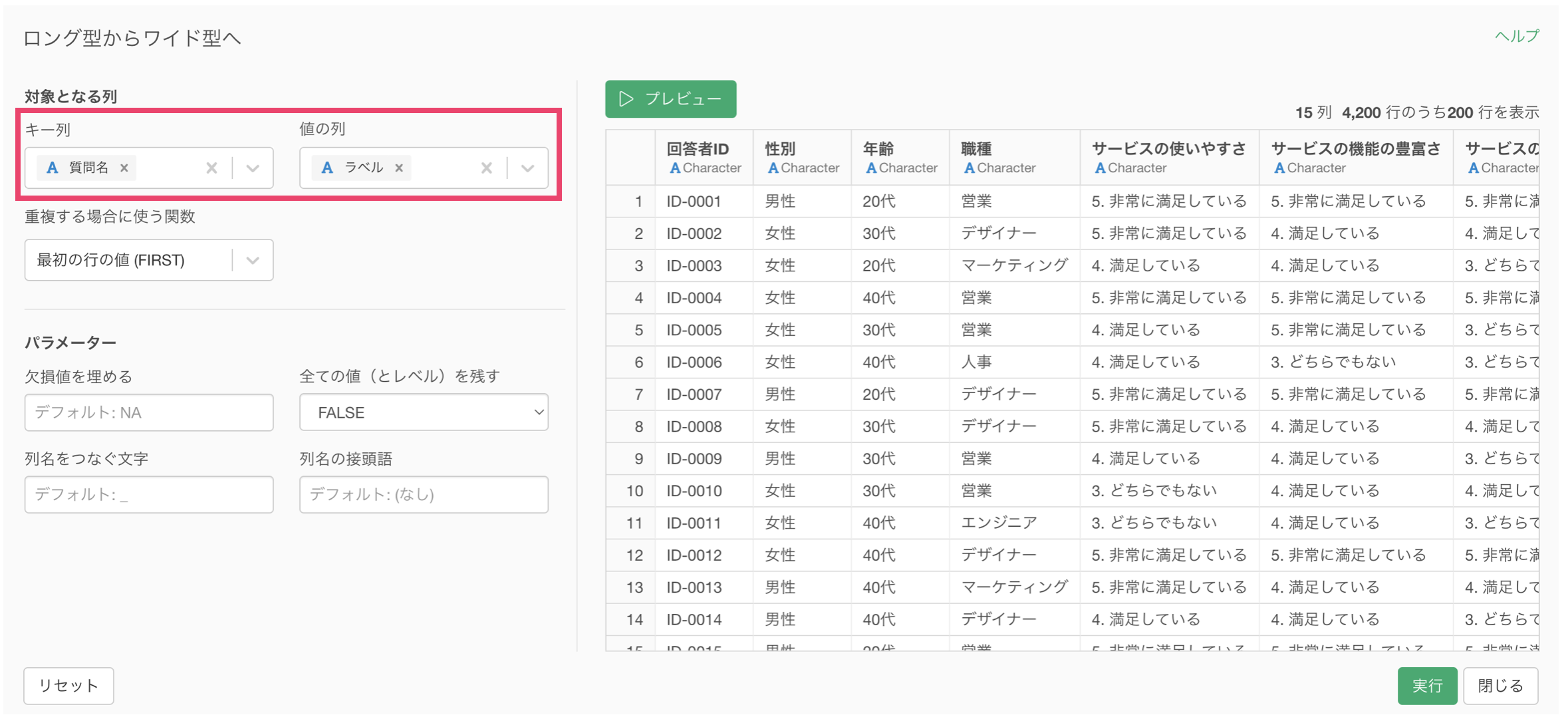Screen dimensions: 1568x721
Task: Click the 欠損値を埋める input field
Action: tap(149, 412)
